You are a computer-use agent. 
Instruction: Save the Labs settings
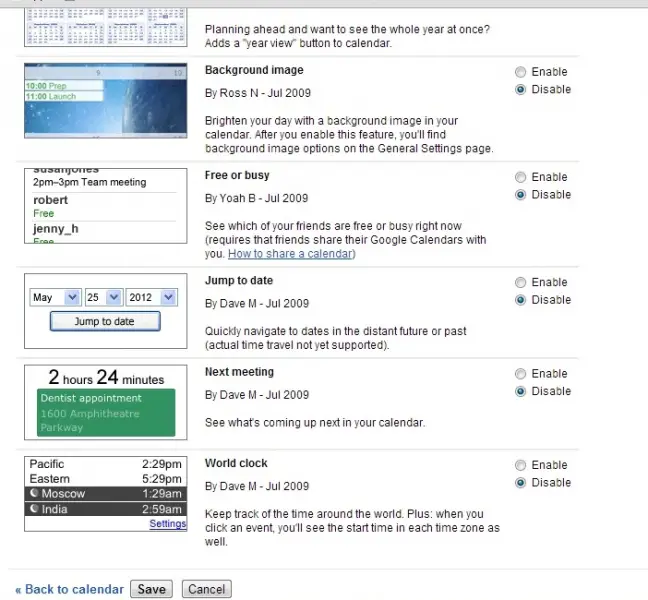click(x=151, y=589)
